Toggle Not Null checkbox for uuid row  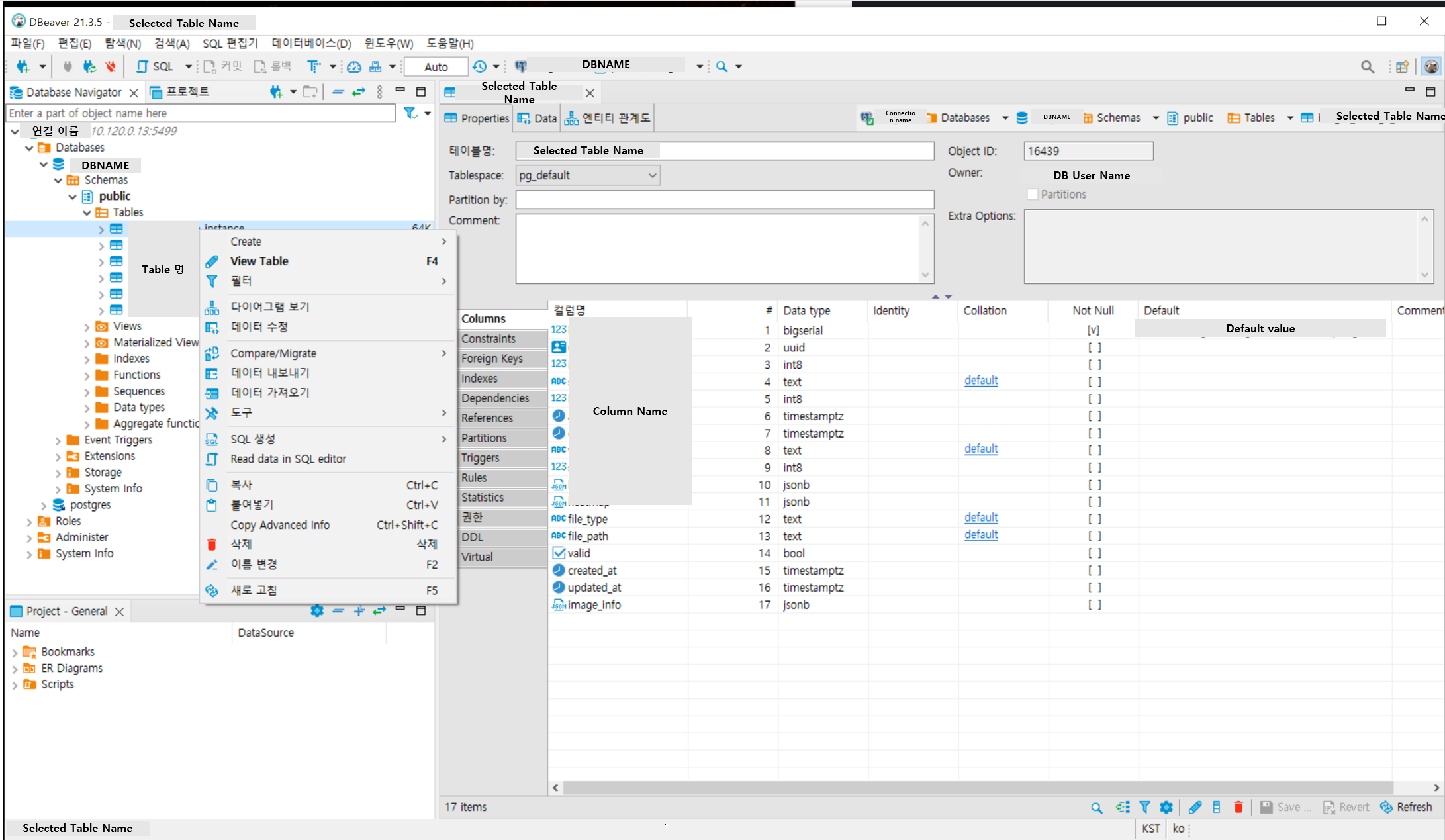point(1094,348)
